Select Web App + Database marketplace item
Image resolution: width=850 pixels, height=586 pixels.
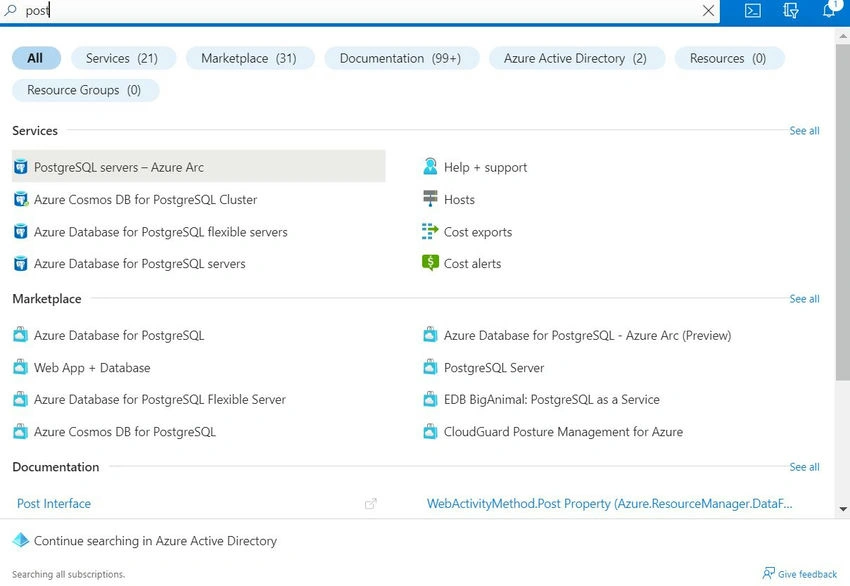92,368
